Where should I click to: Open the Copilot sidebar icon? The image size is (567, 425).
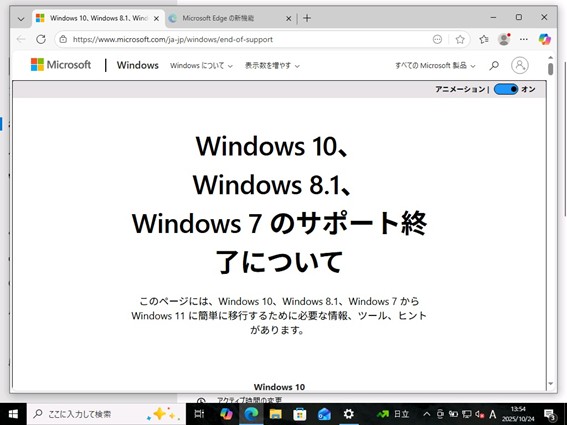point(545,39)
